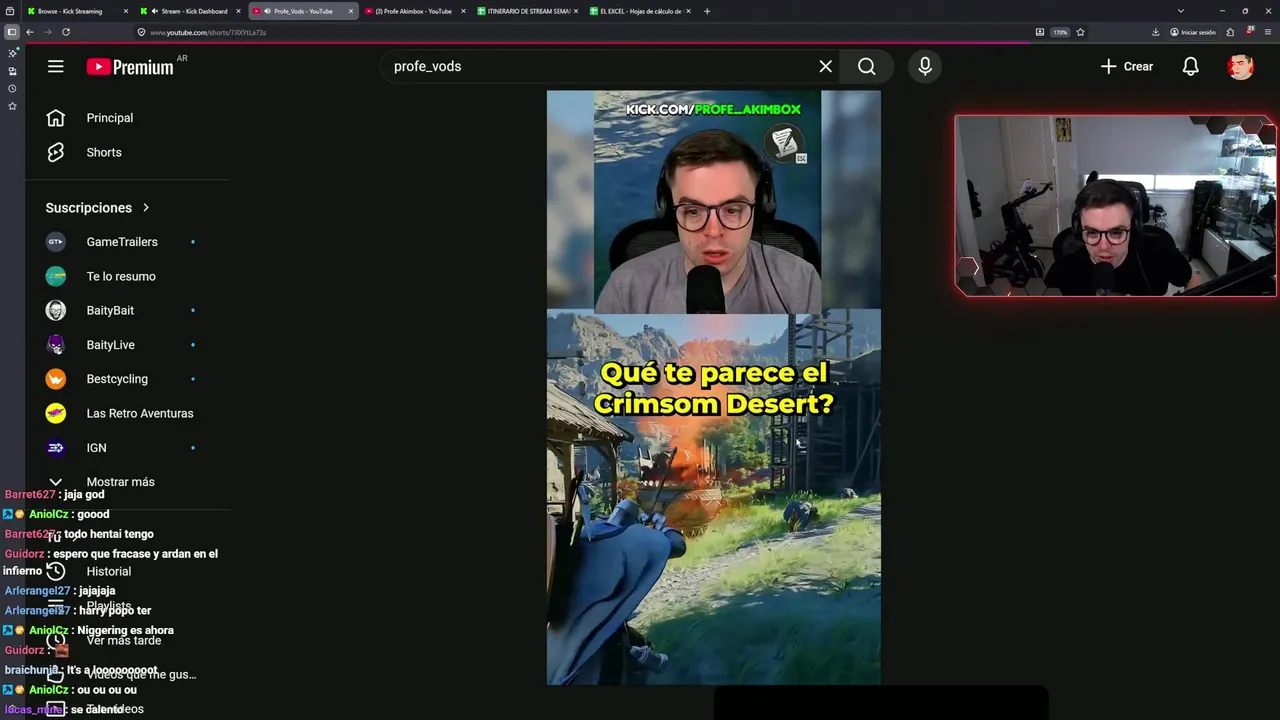Open history clock in browser sidebar
Viewport: 1280px width, 720px height.
tap(12, 88)
